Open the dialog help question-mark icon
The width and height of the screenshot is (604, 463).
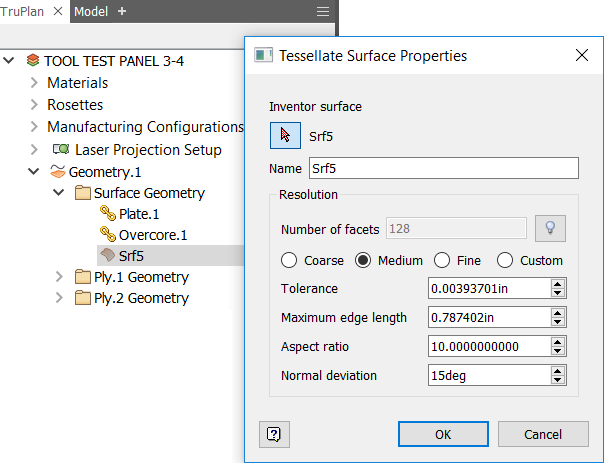point(273,434)
